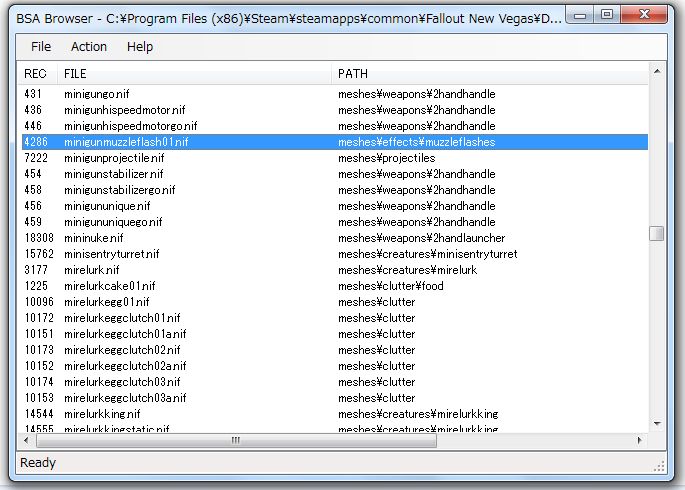
Task: Select file mirelurkeggclutch01.nif
Action: click(122, 318)
